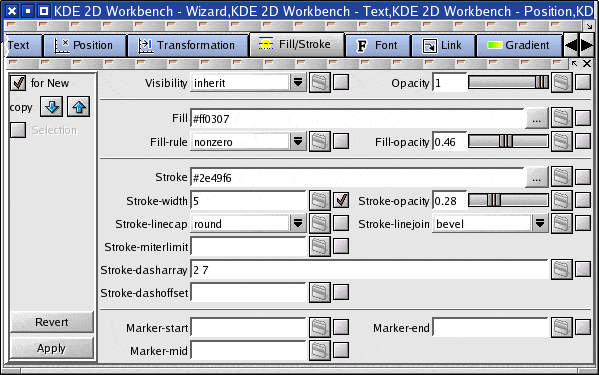Viewport: 599px width, 375px height.
Task: Enable the Selection checkbox
Action: [18, 130]
